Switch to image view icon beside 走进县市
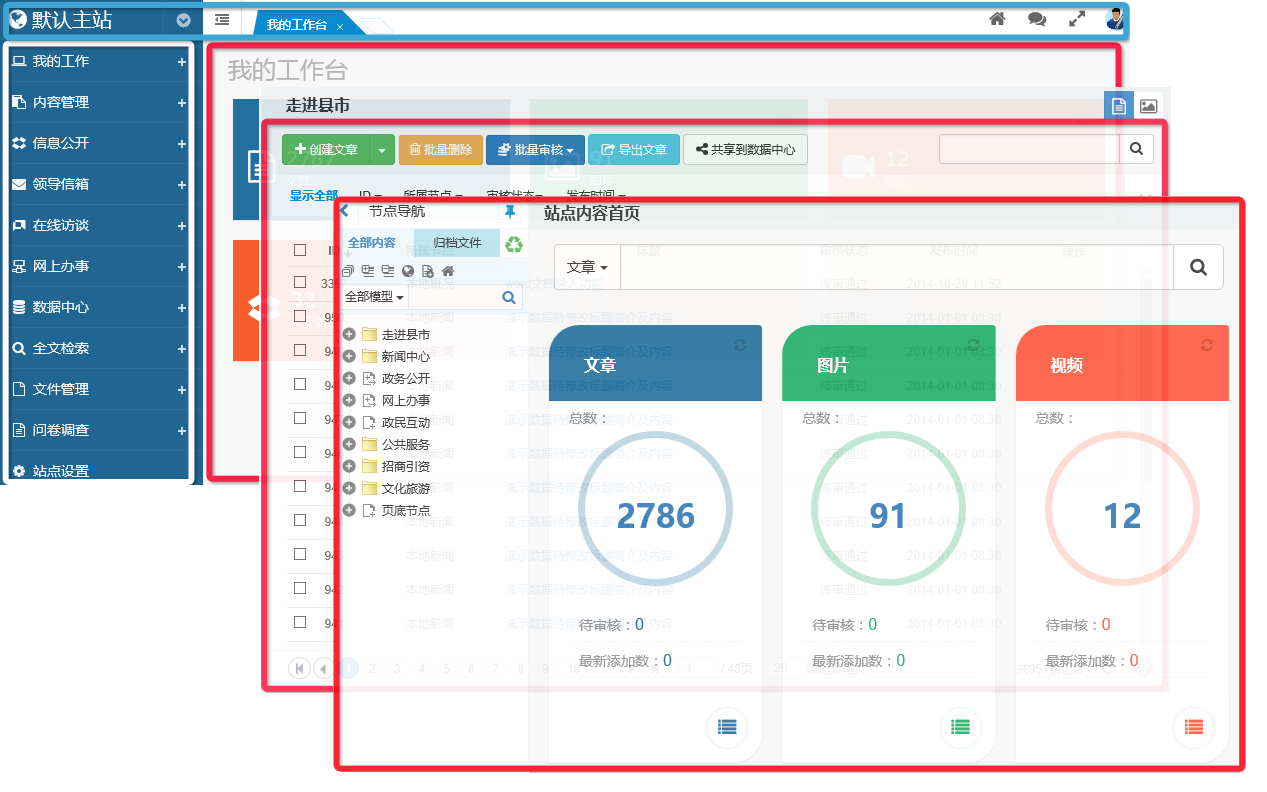This screenshot has width=1267, height=792. 1148,106
